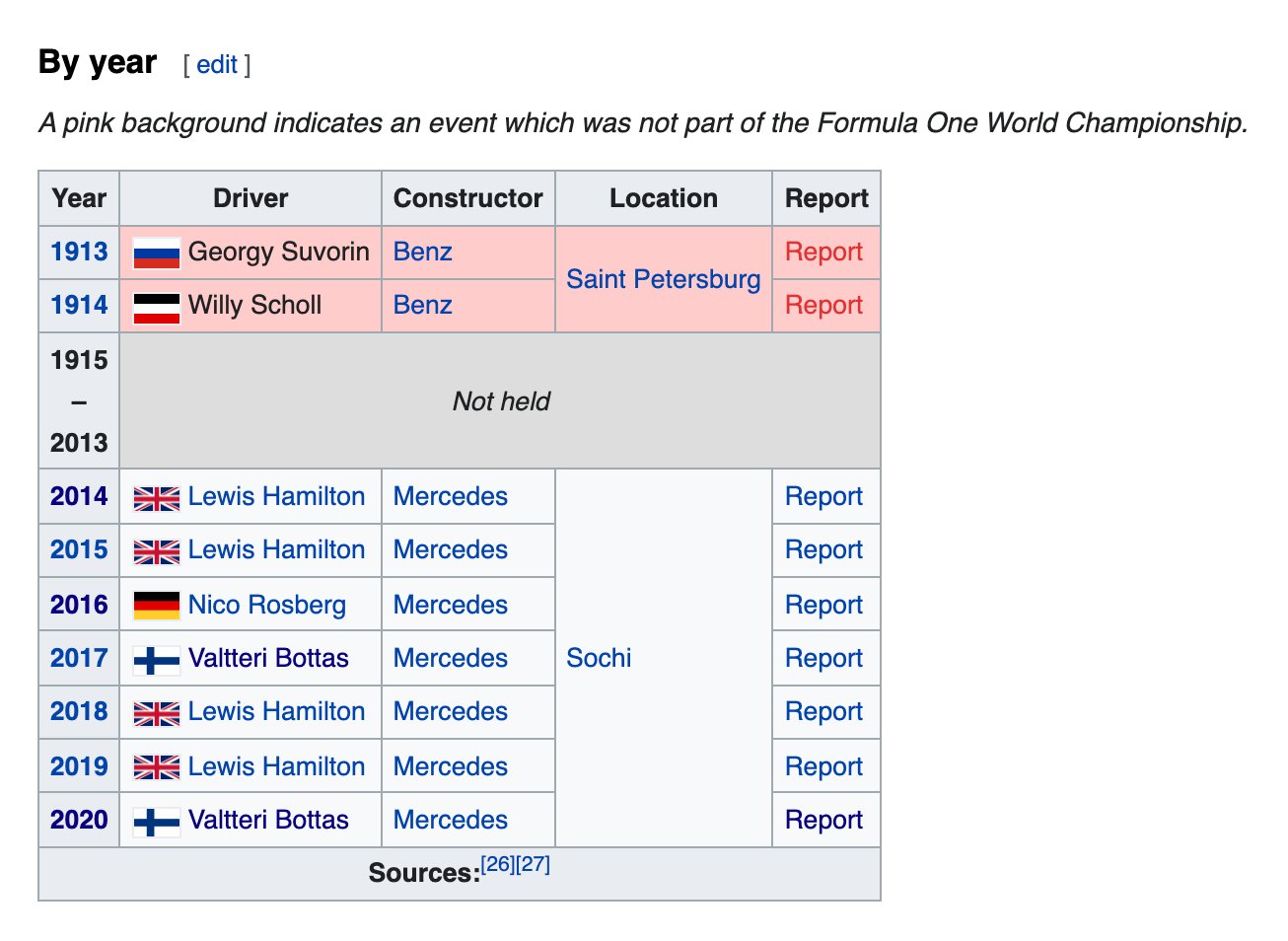1288x941 pixels.
Task: Open Lewis Hamilton link in 2014 row
Action: 276,496
